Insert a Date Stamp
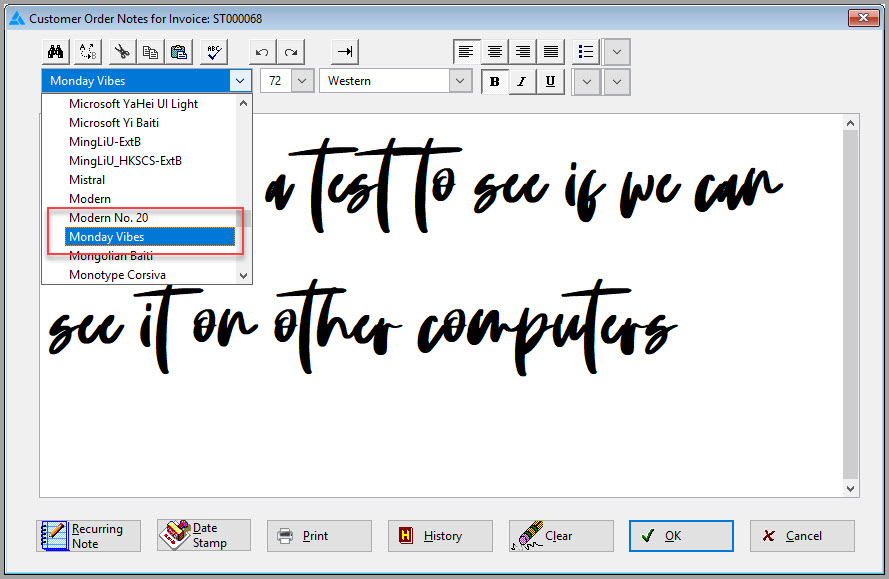Image resolution: width=889 pixels, height=579 pixels. click(204, 535)
